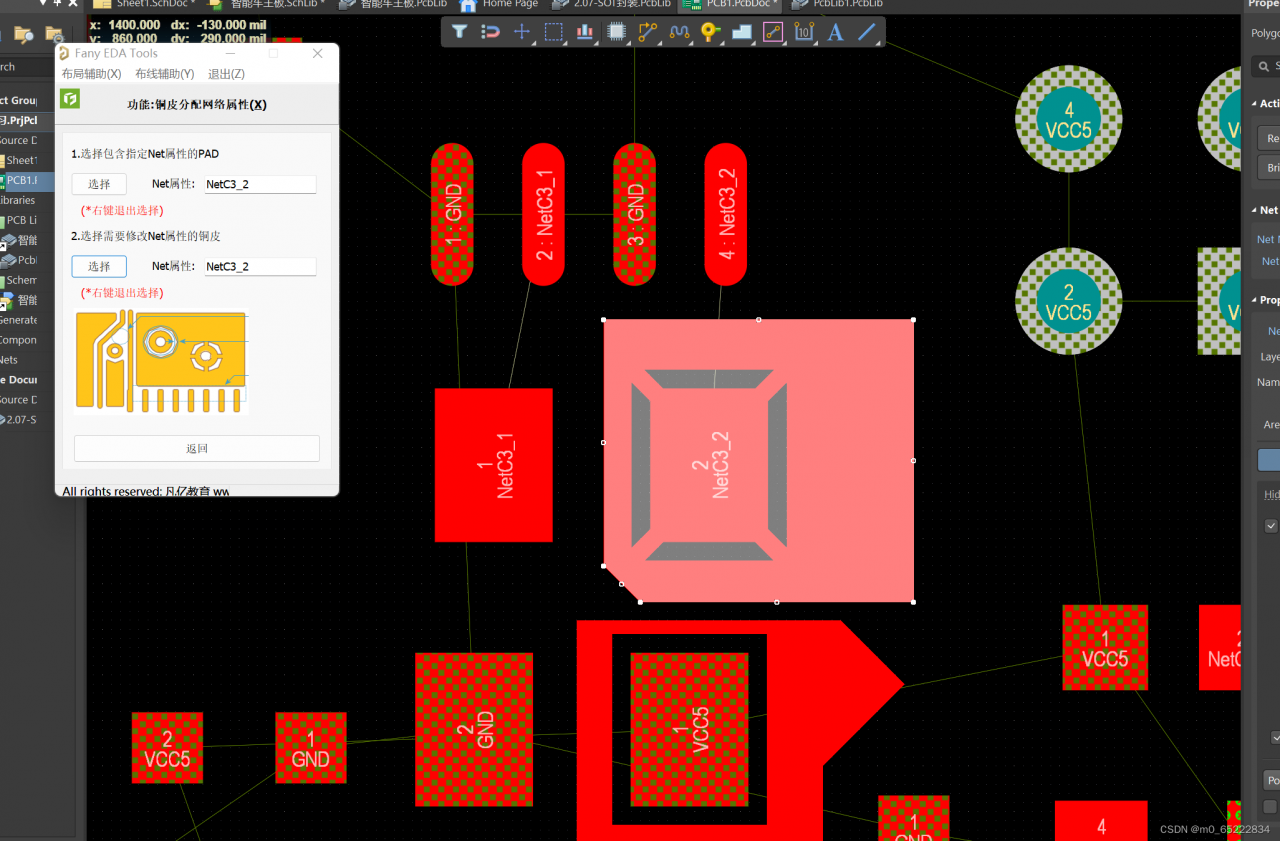Select Sheet1 in Projects tree

pyautogui.click(x=20, y=160)
